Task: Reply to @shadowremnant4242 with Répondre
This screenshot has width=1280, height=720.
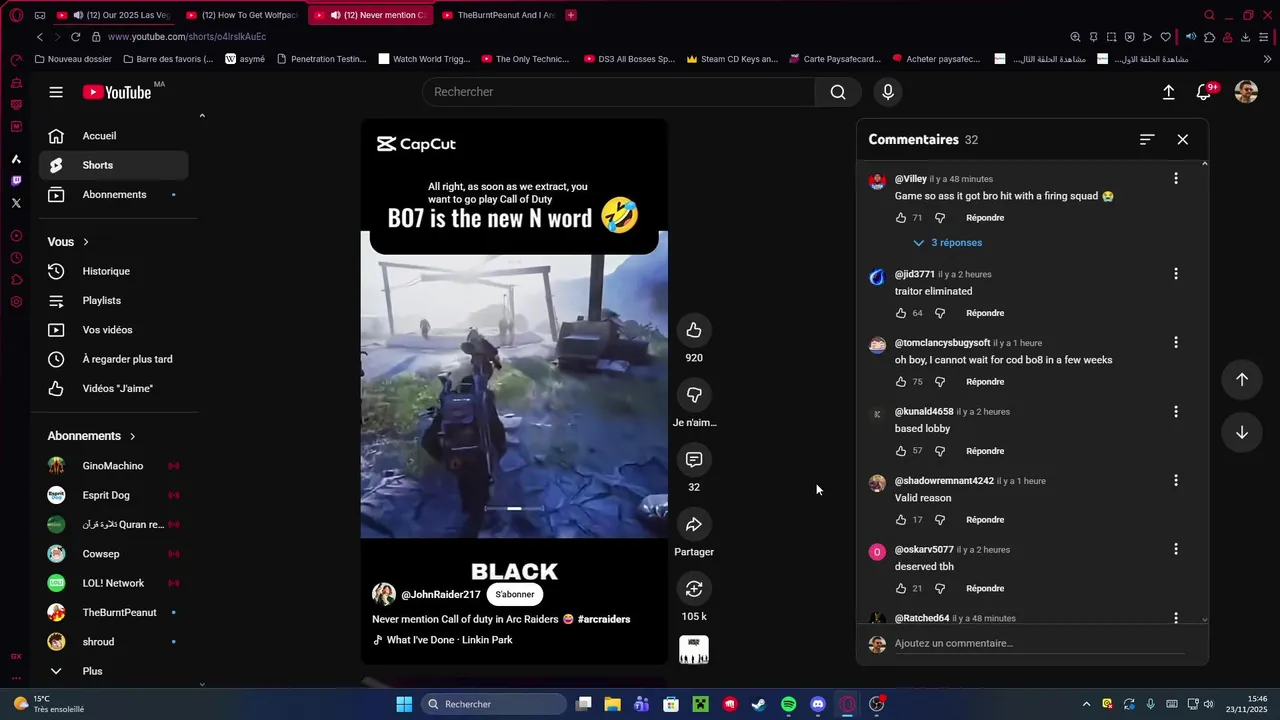Action: click(985, 520)
